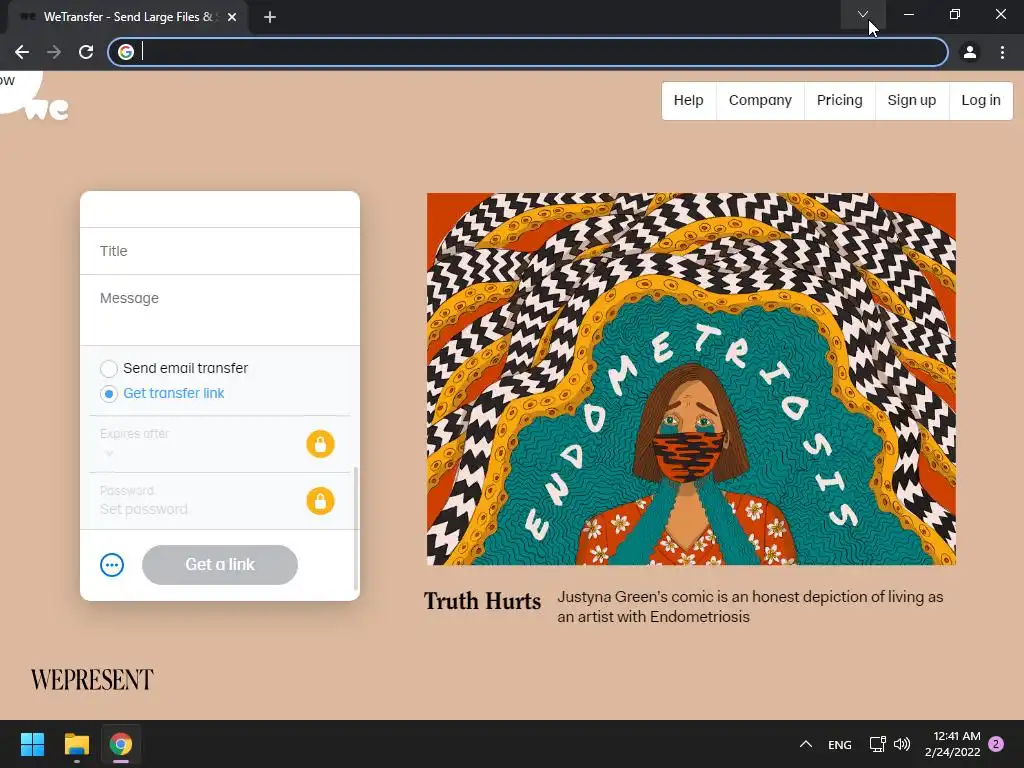Click the browser forward arrow
The width and height of the screenshot is (1024, 768).
click(x=54, y=52)
